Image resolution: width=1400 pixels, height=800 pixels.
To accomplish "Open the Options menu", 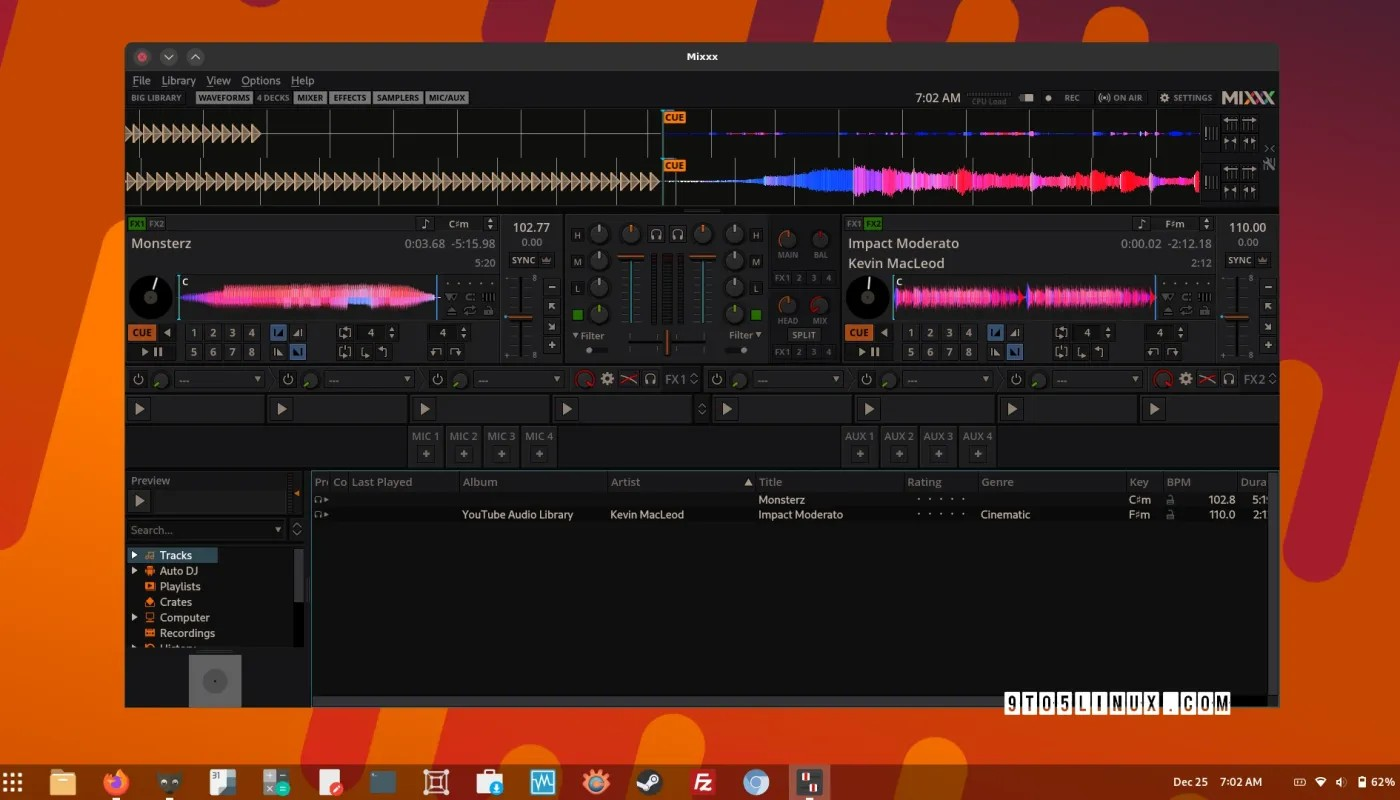I will [260, 80].
